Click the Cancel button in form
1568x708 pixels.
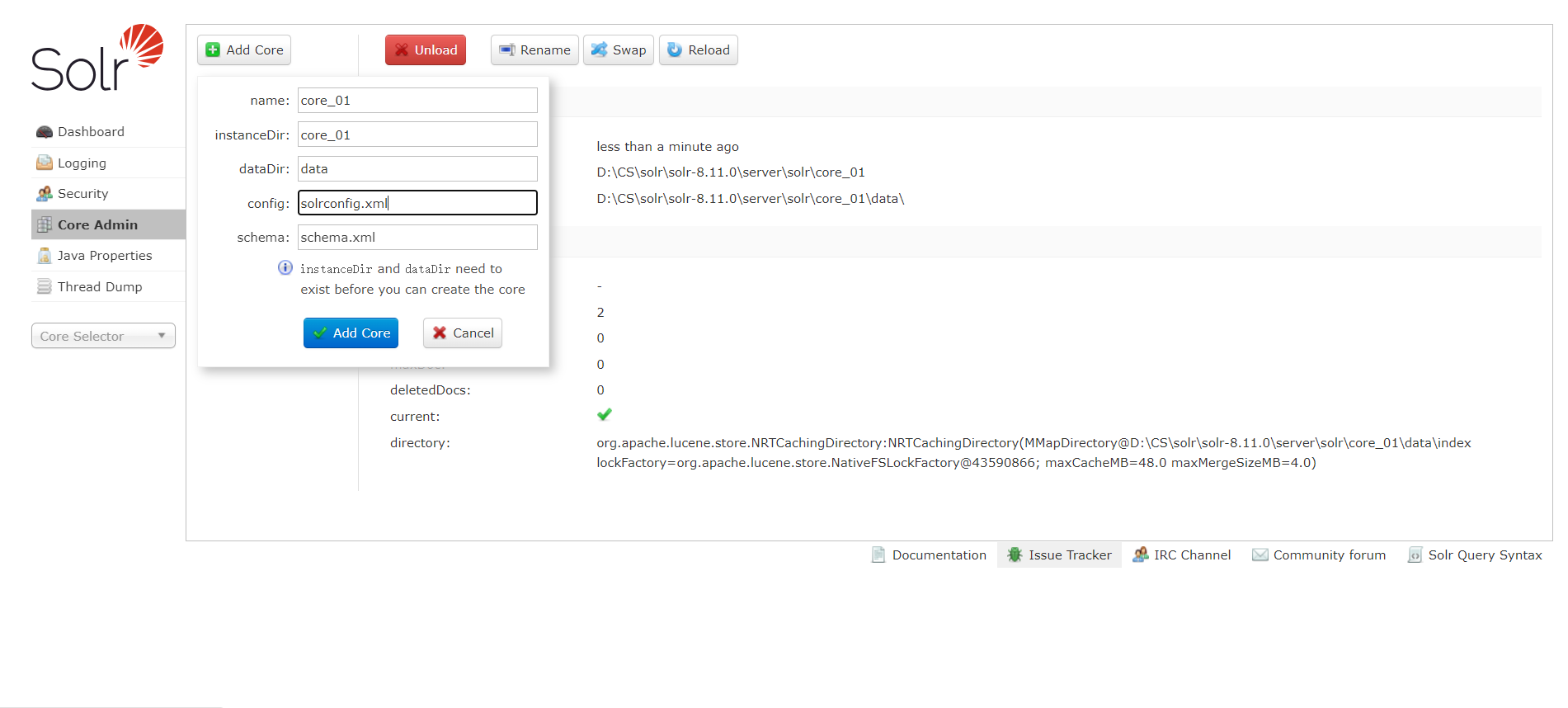tap(463, 333)
